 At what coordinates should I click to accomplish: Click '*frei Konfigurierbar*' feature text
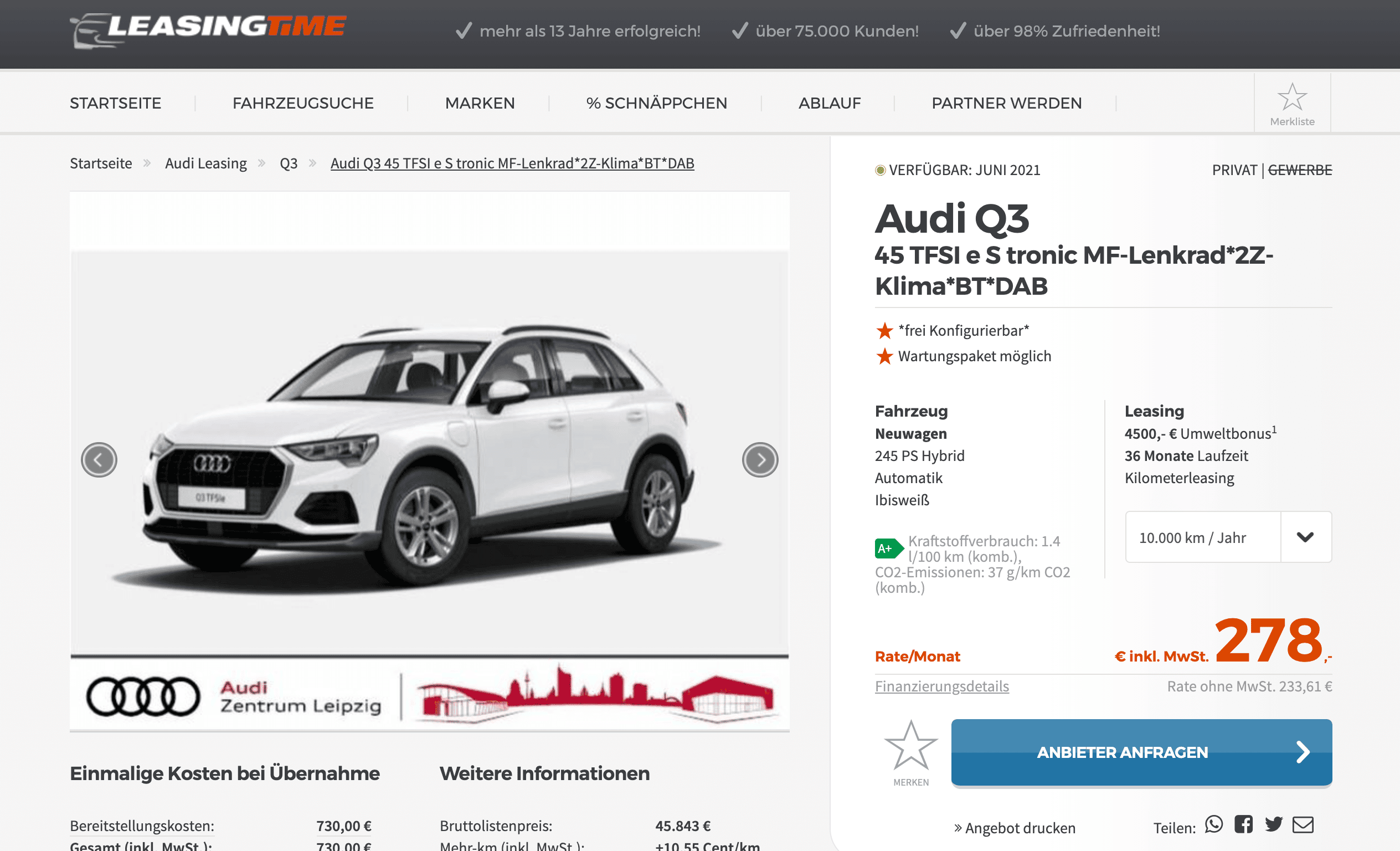click(x=963, y=330)
